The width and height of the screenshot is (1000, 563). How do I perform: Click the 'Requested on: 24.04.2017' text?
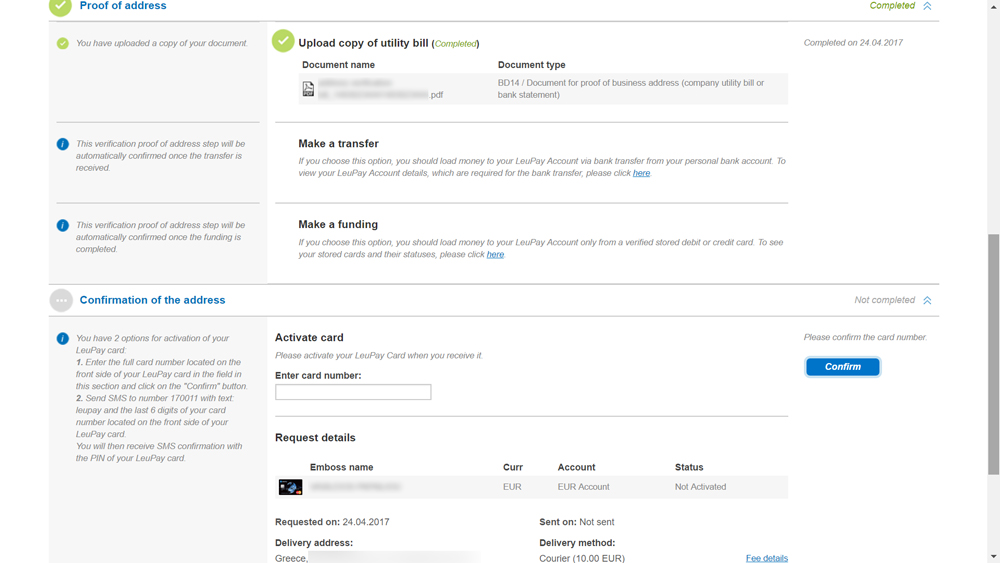[x=332, y=522]
